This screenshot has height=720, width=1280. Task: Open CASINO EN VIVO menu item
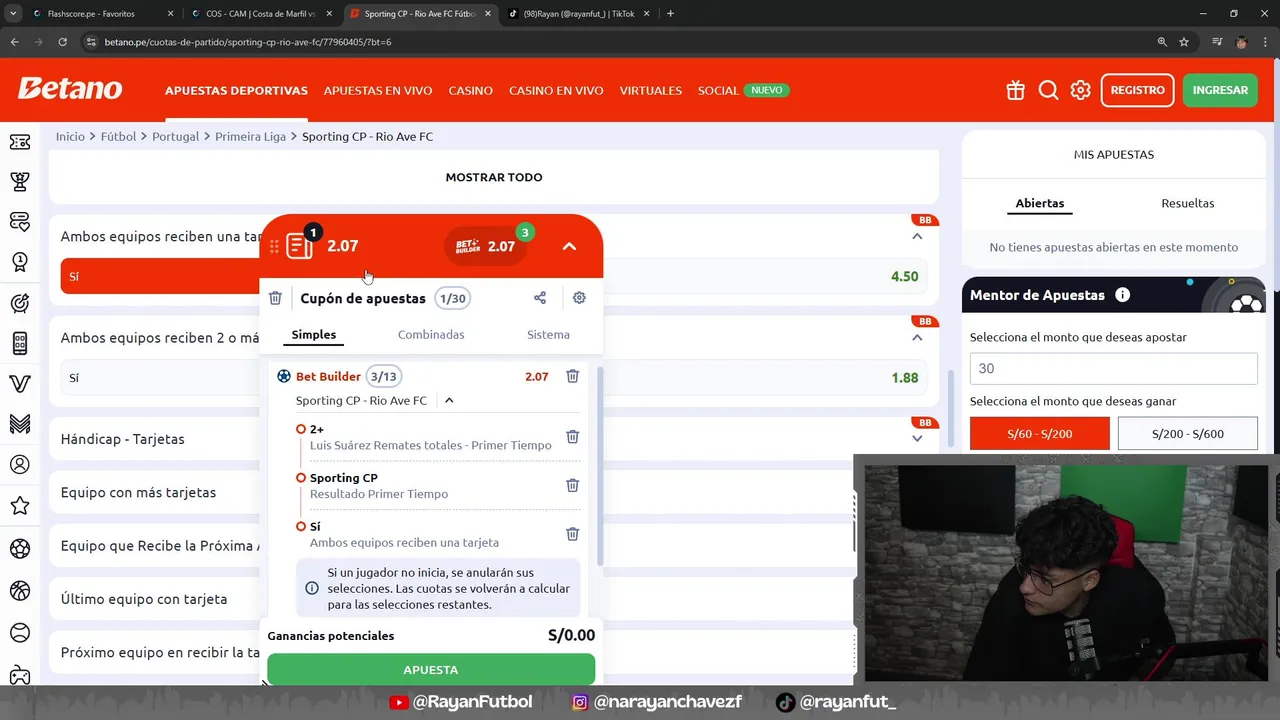tap(556, 90)
